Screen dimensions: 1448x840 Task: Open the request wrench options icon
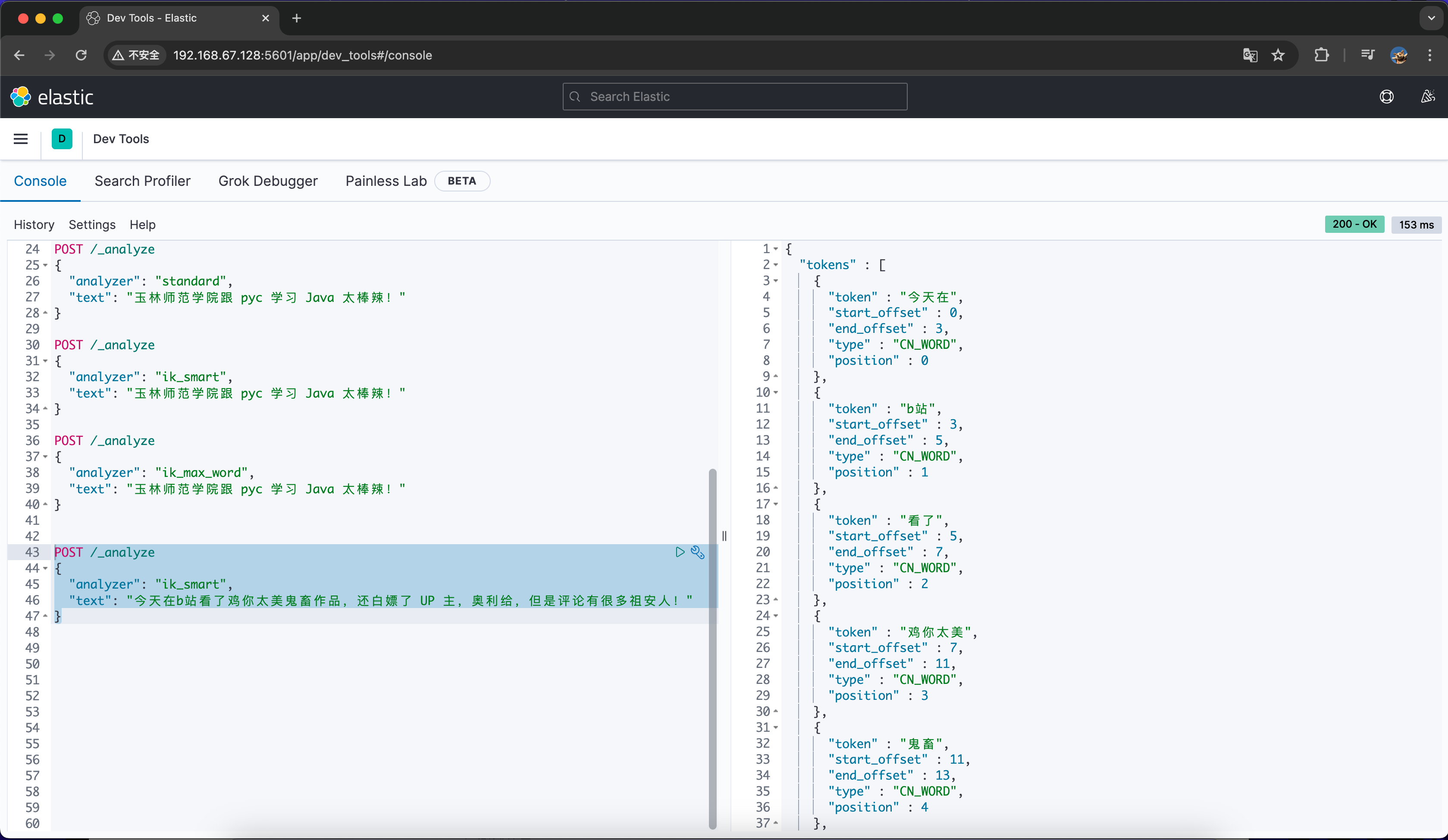coord(698,552)
